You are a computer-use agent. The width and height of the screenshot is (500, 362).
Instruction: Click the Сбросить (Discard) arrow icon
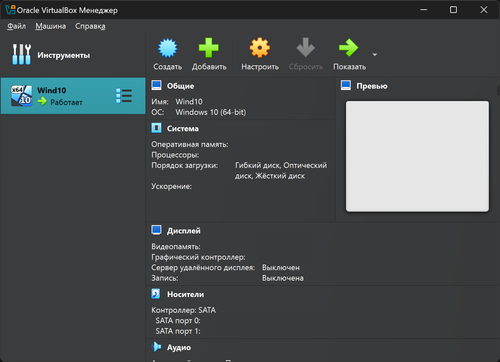(x=305, y=48)
